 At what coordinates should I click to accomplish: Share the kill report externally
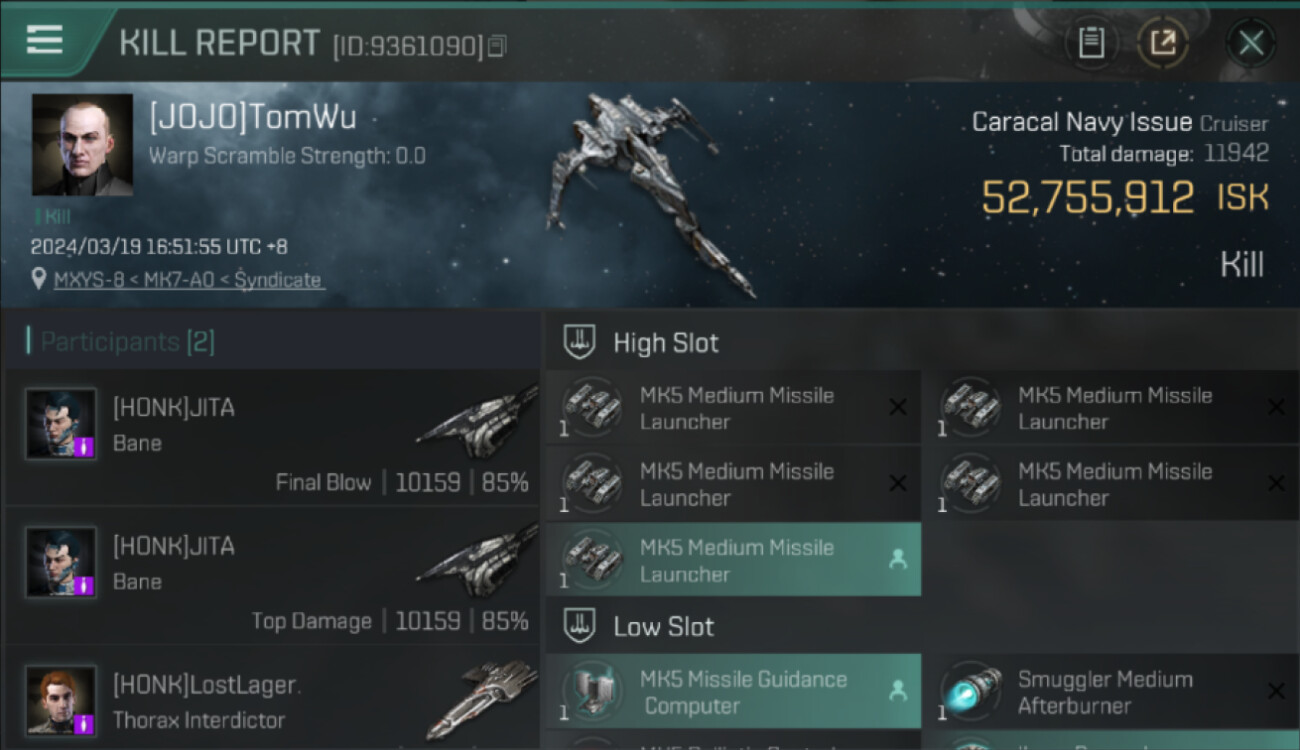point(1162,42)
